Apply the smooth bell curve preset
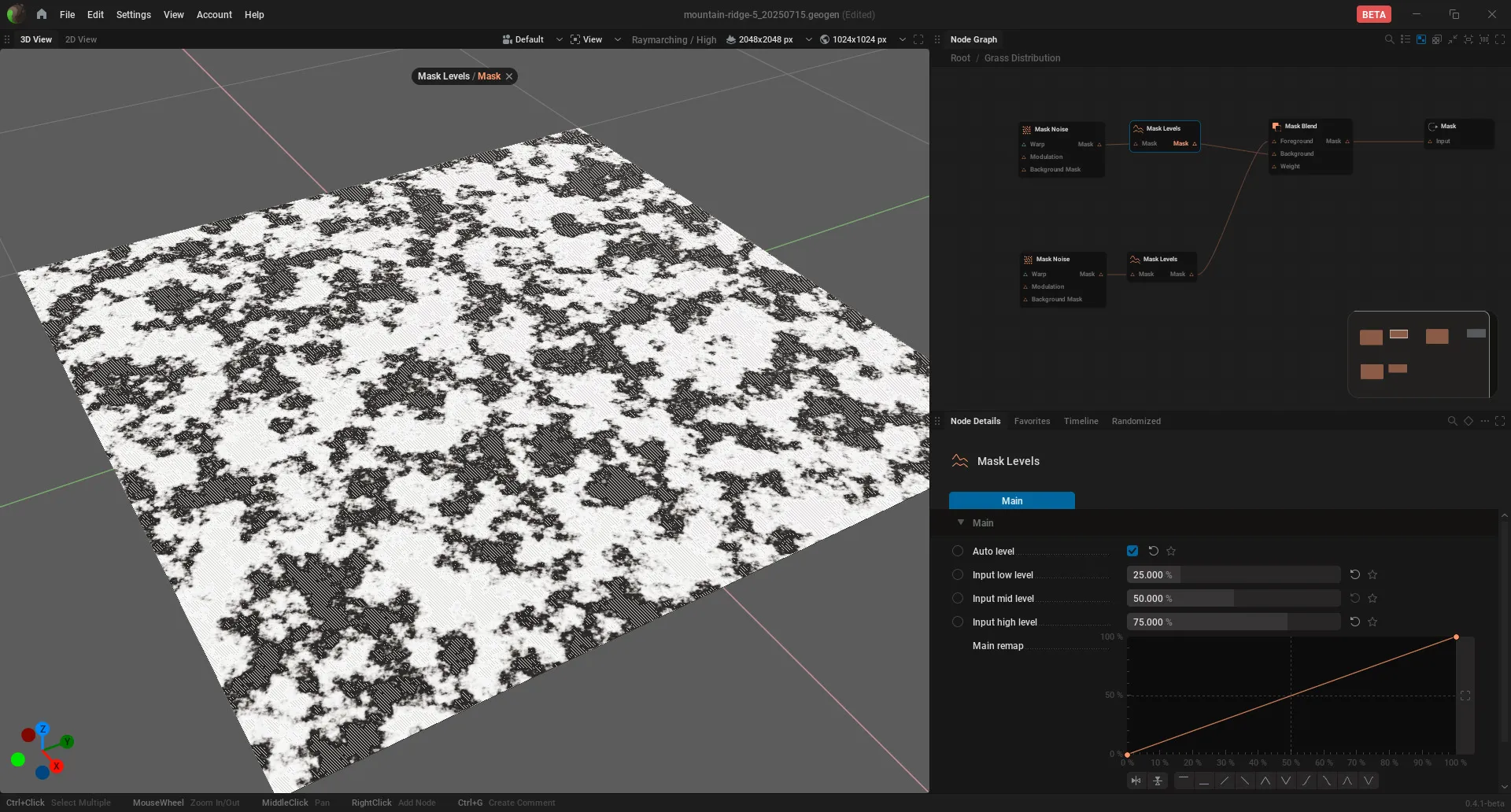The image size is (1511, 812). pyautogui.click(x=1347, y=781)
